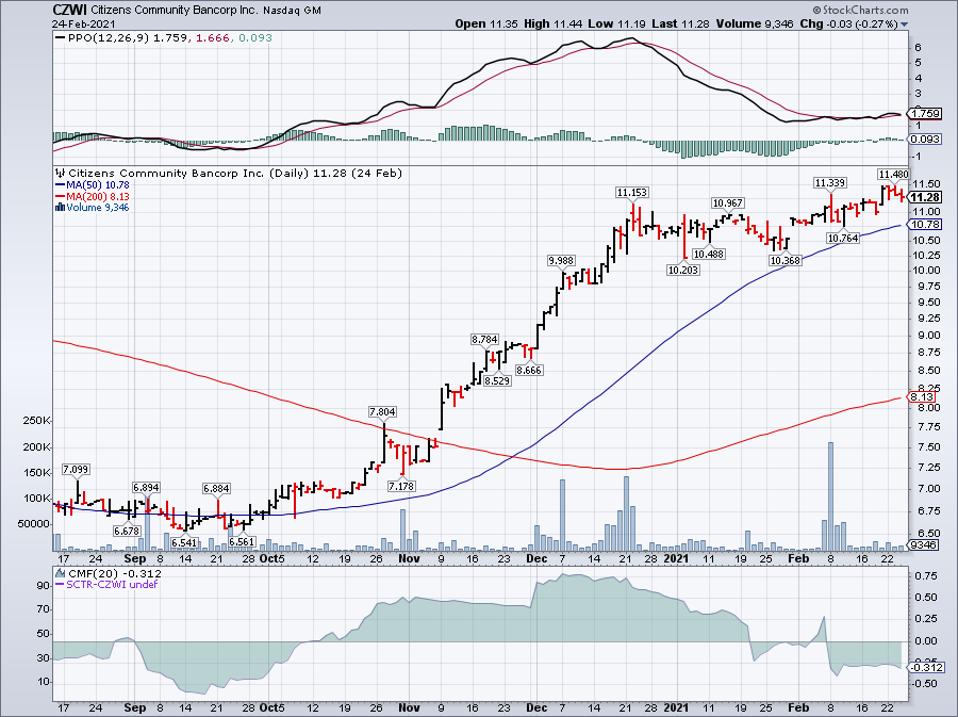
Task: Click the 6.894 price label
Action: pos(147,487)
